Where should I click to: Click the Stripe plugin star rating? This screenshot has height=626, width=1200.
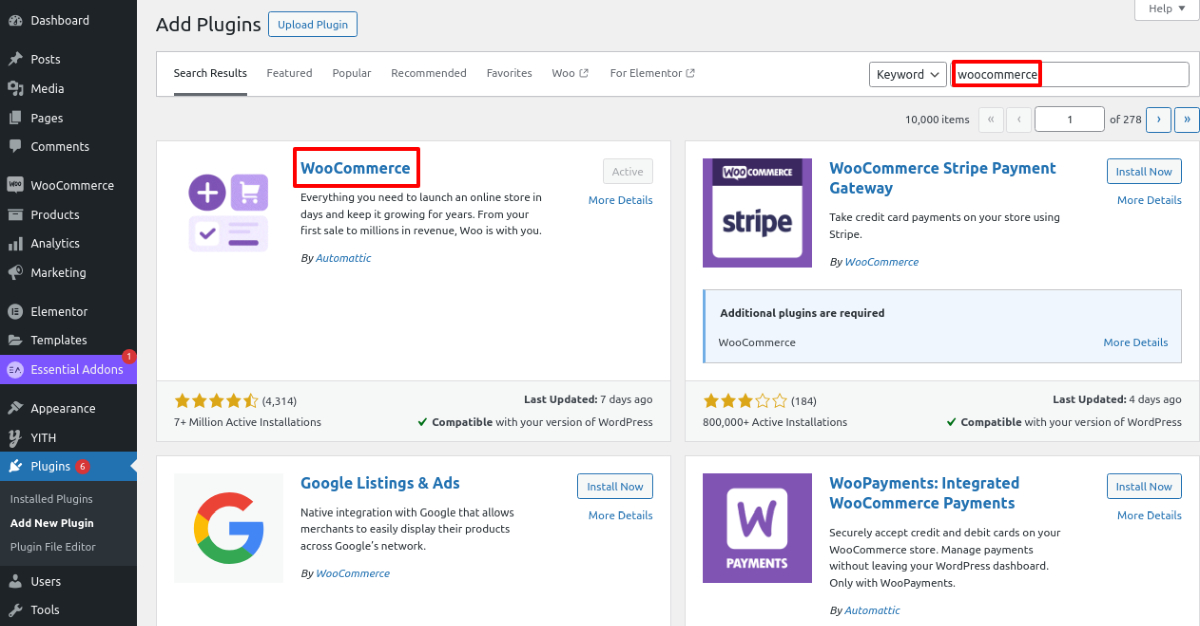coord(745,400)
